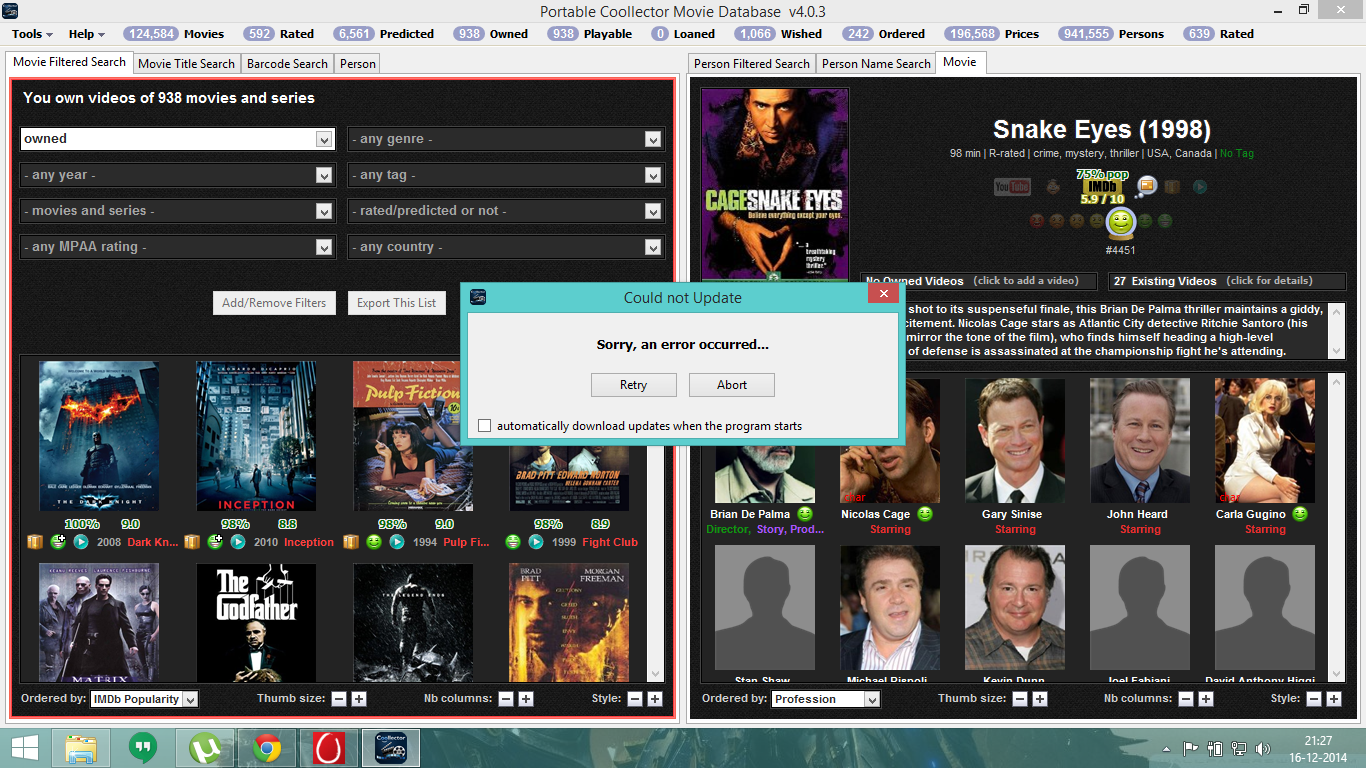Click the box icon under The Dark Knight
Image resolution: width=1366 pixels, height=768 pixels.
point(35,542)
